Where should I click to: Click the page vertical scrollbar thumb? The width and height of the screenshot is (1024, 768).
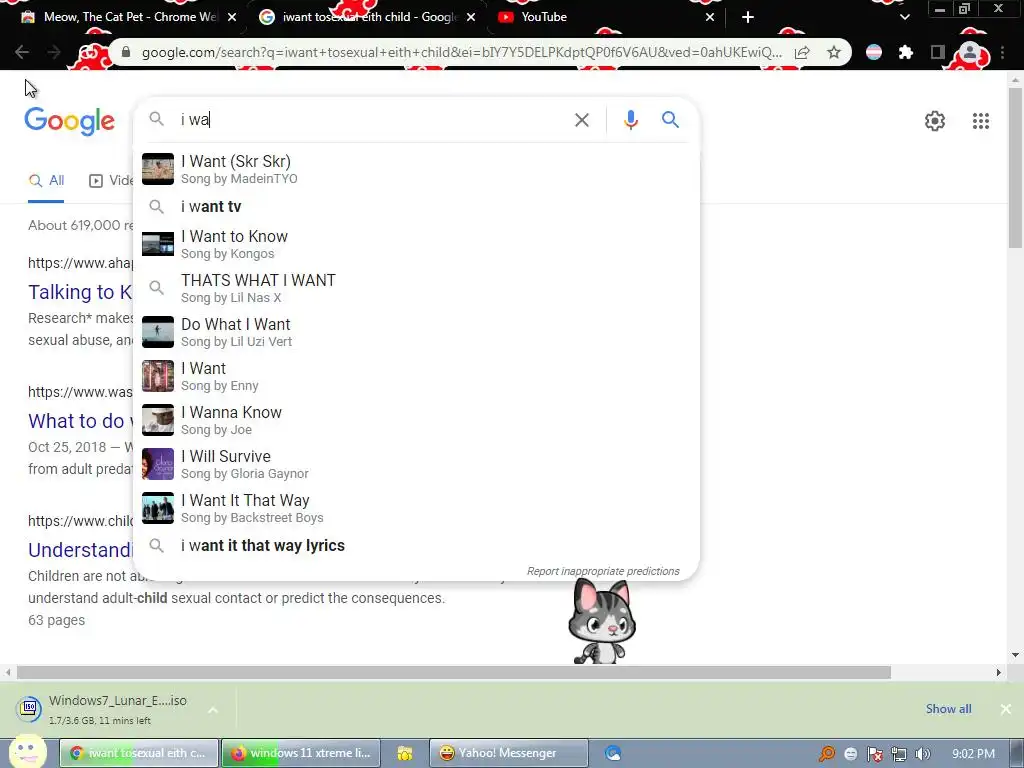[1015, 167]
